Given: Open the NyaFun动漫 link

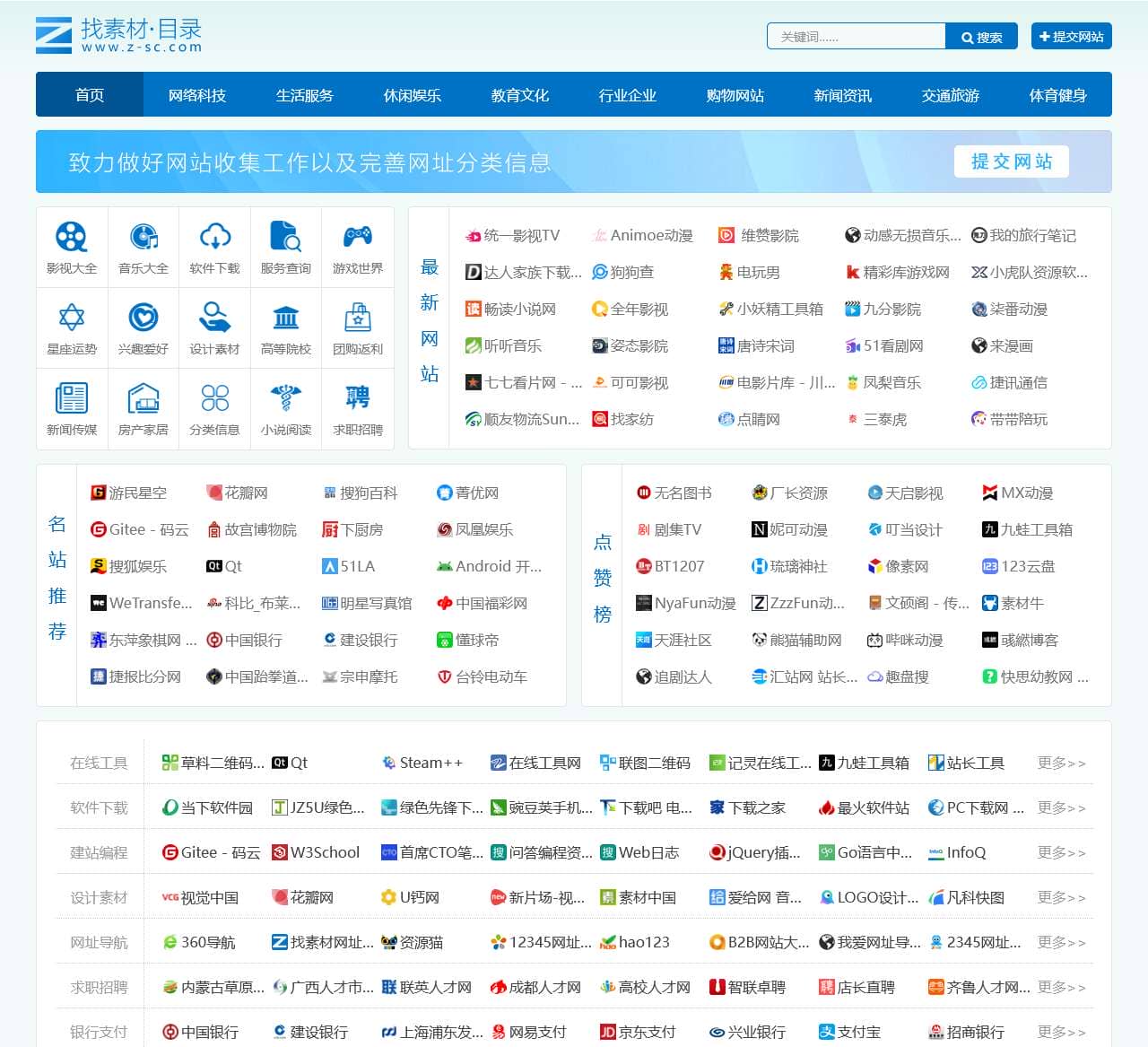Looking at the screenshot, I should coord(695,603).
